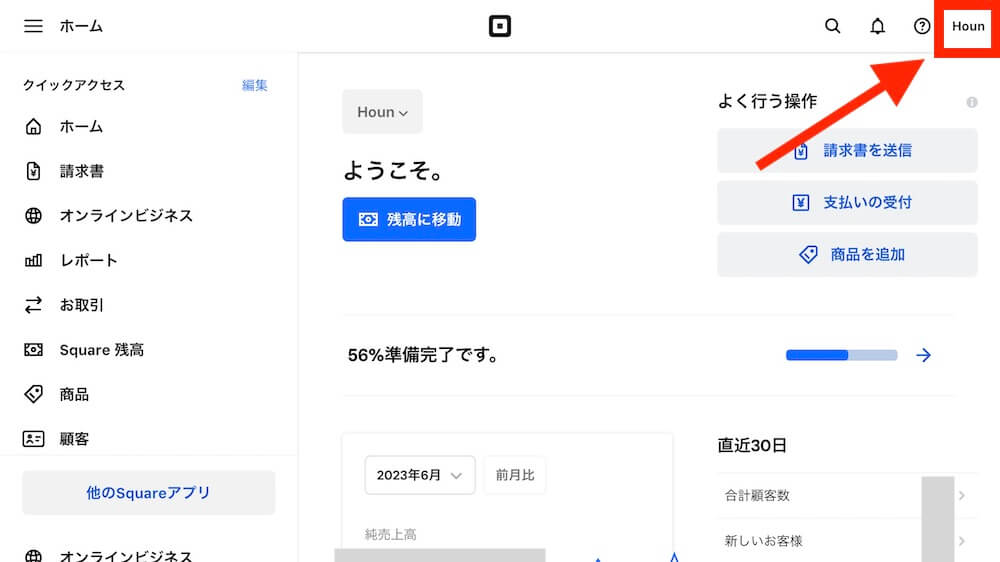The width and height of the screenshot is (1000, 562).
Task: Open notifications bell
Action: click(x=878, y=26)
